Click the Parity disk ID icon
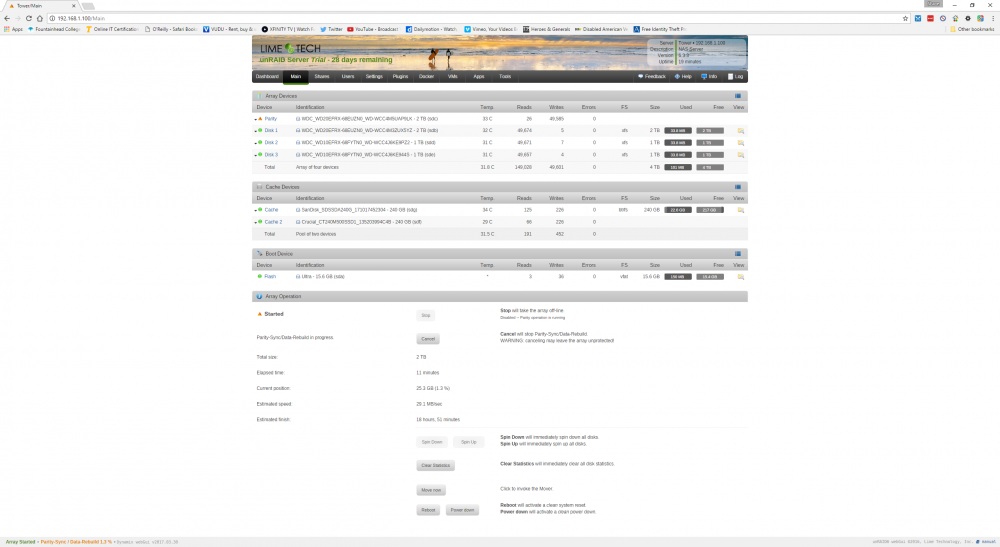The width and height of the screenshot is (1000, 547). [x=298, y=119]
